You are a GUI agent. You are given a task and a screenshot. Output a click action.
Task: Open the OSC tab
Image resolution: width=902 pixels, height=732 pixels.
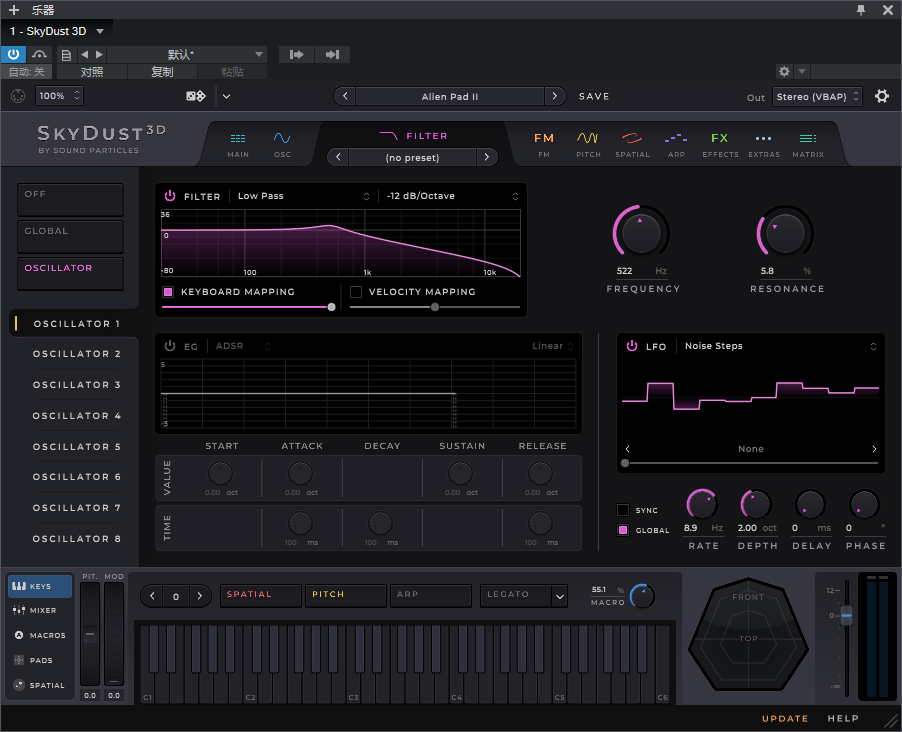[282, 145]
